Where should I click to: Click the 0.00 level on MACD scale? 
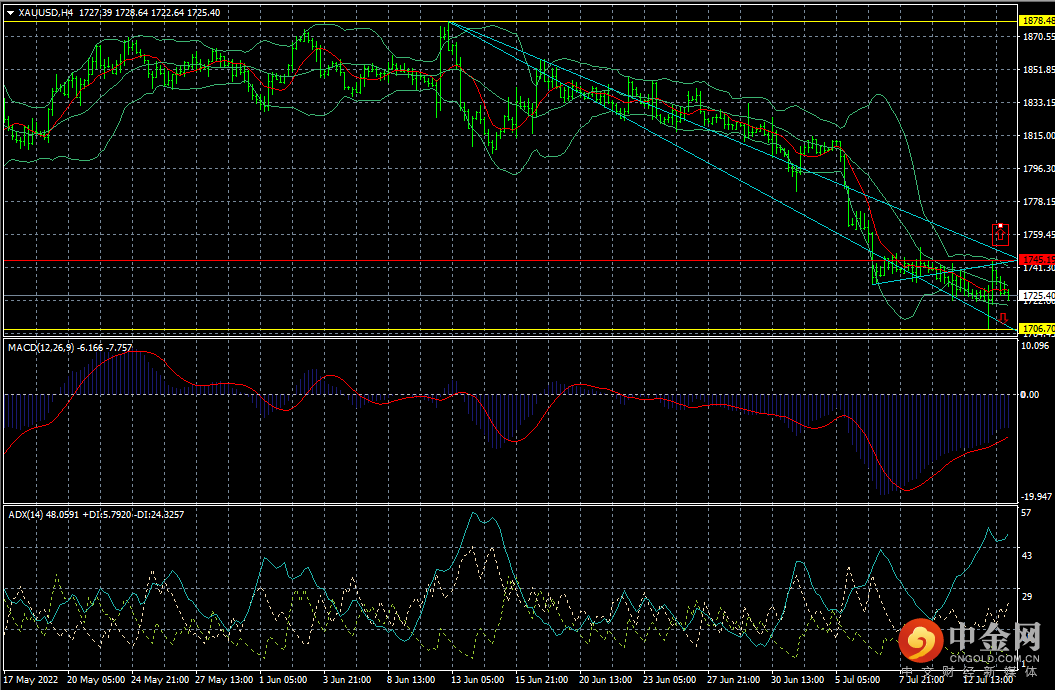click(1030, 394)
